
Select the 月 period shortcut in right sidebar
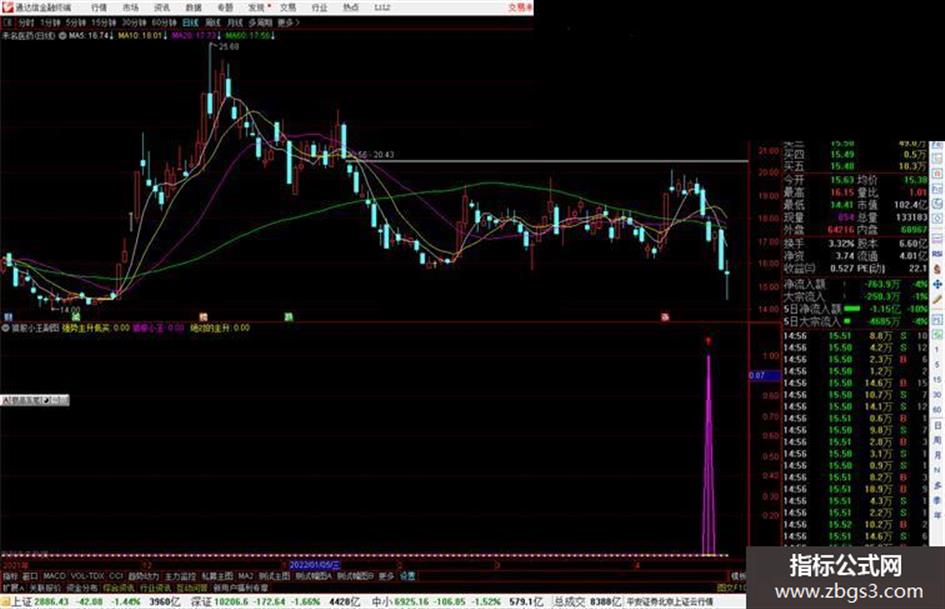point(937,455)
